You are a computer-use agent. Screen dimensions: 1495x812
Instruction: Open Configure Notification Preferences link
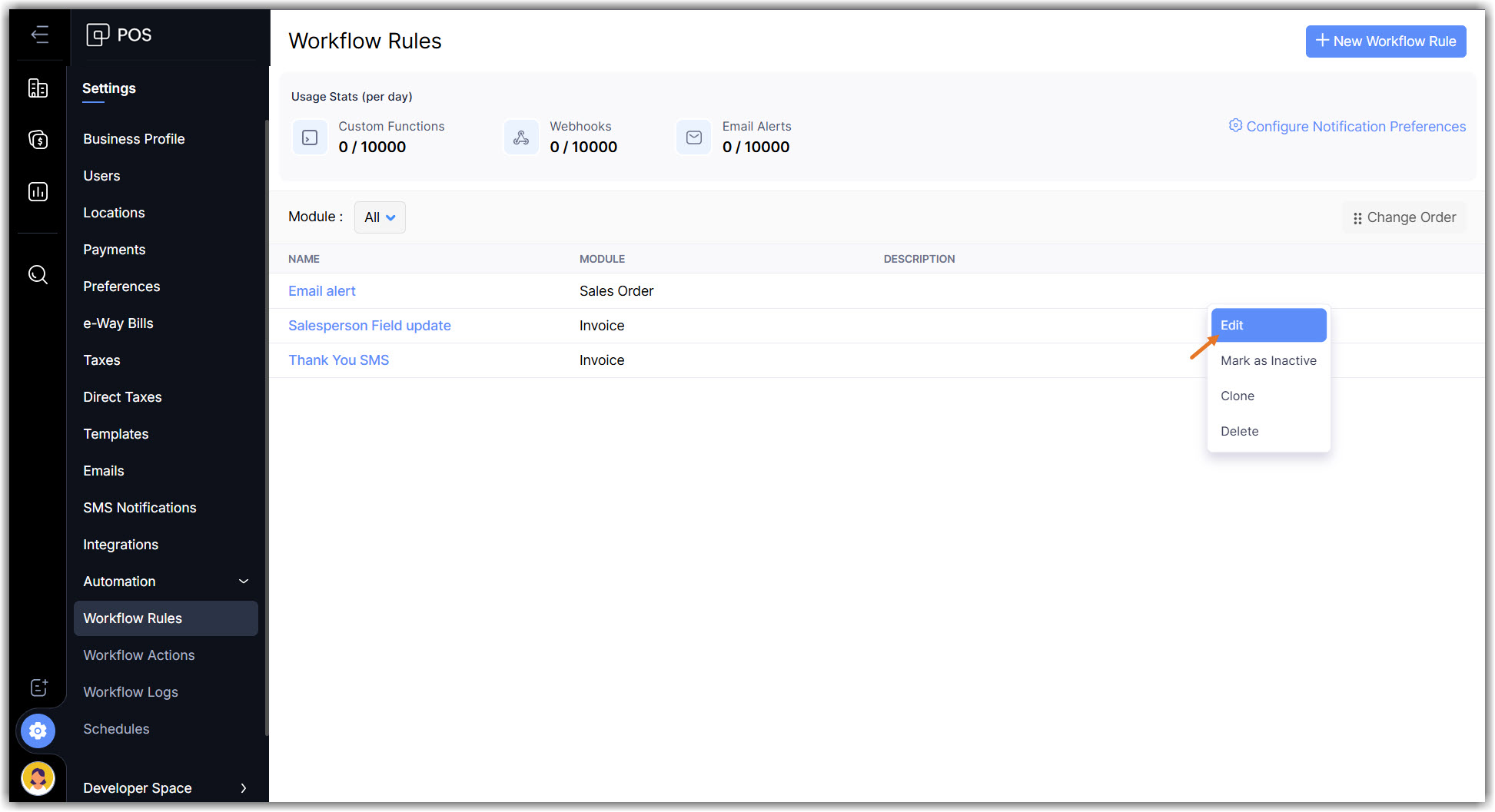tap(1347, 127)
